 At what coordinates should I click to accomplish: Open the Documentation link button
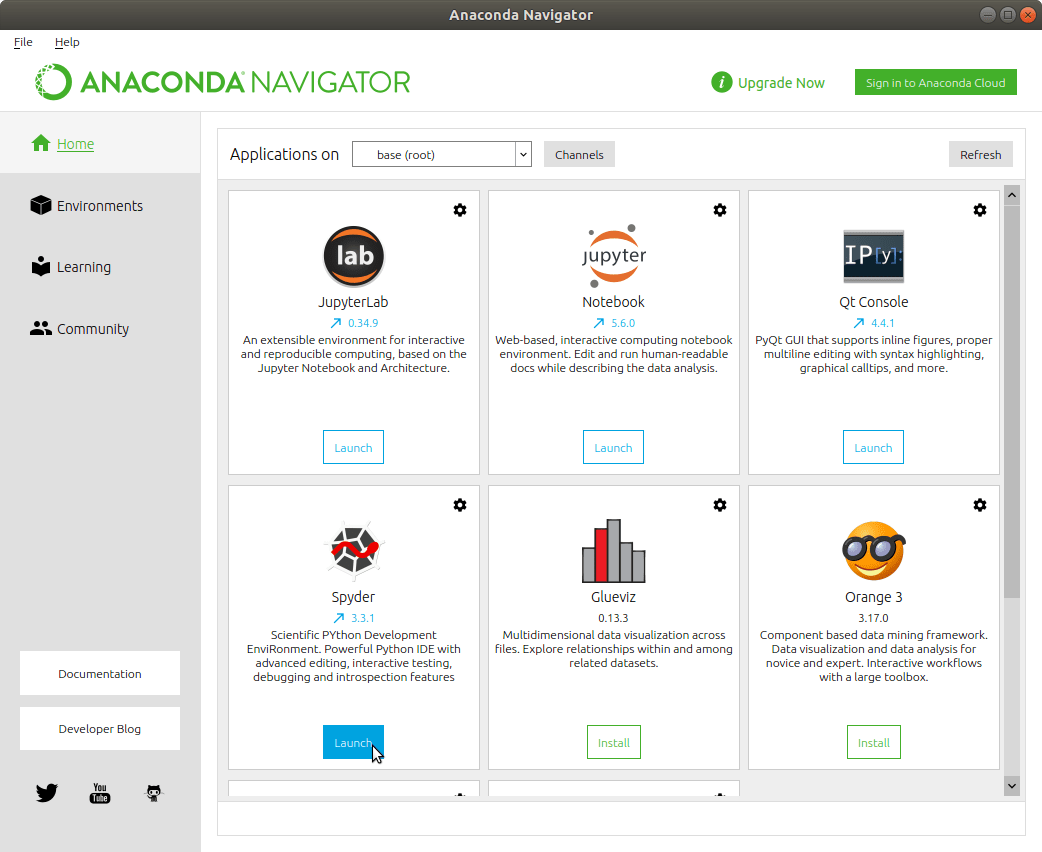100,673
